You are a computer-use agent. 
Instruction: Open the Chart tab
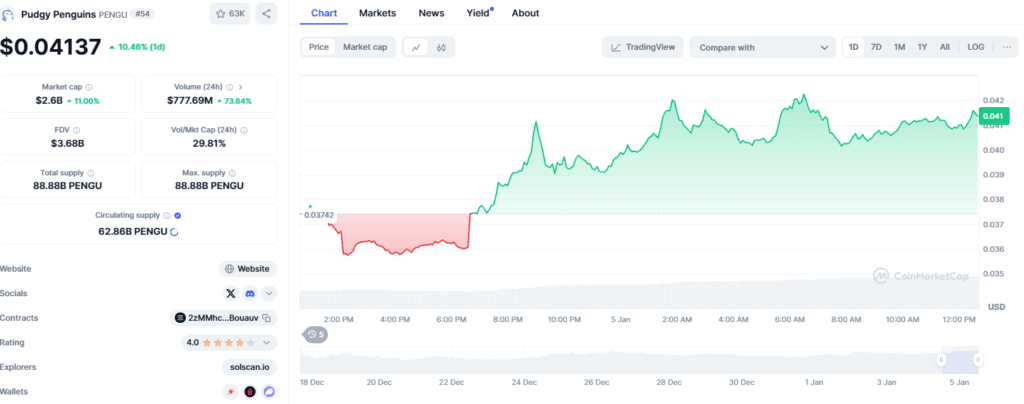[x=324, y=13]
